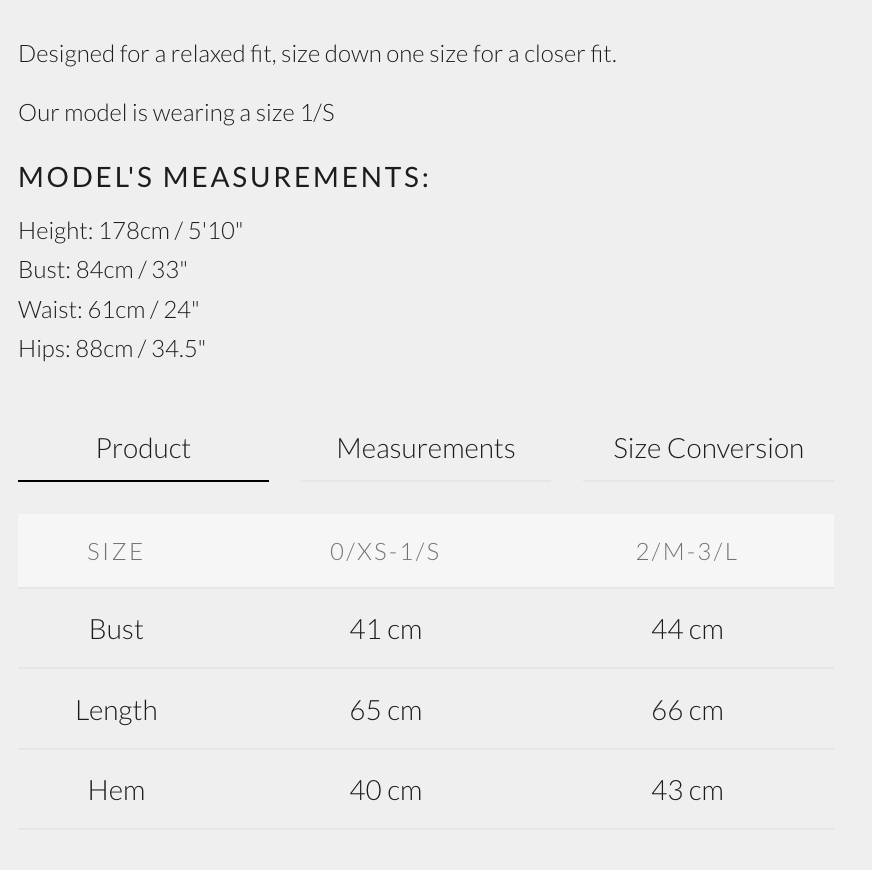Click the model's hips 88cm line
The height and width of the screenshot is (870, 872).
112,348
